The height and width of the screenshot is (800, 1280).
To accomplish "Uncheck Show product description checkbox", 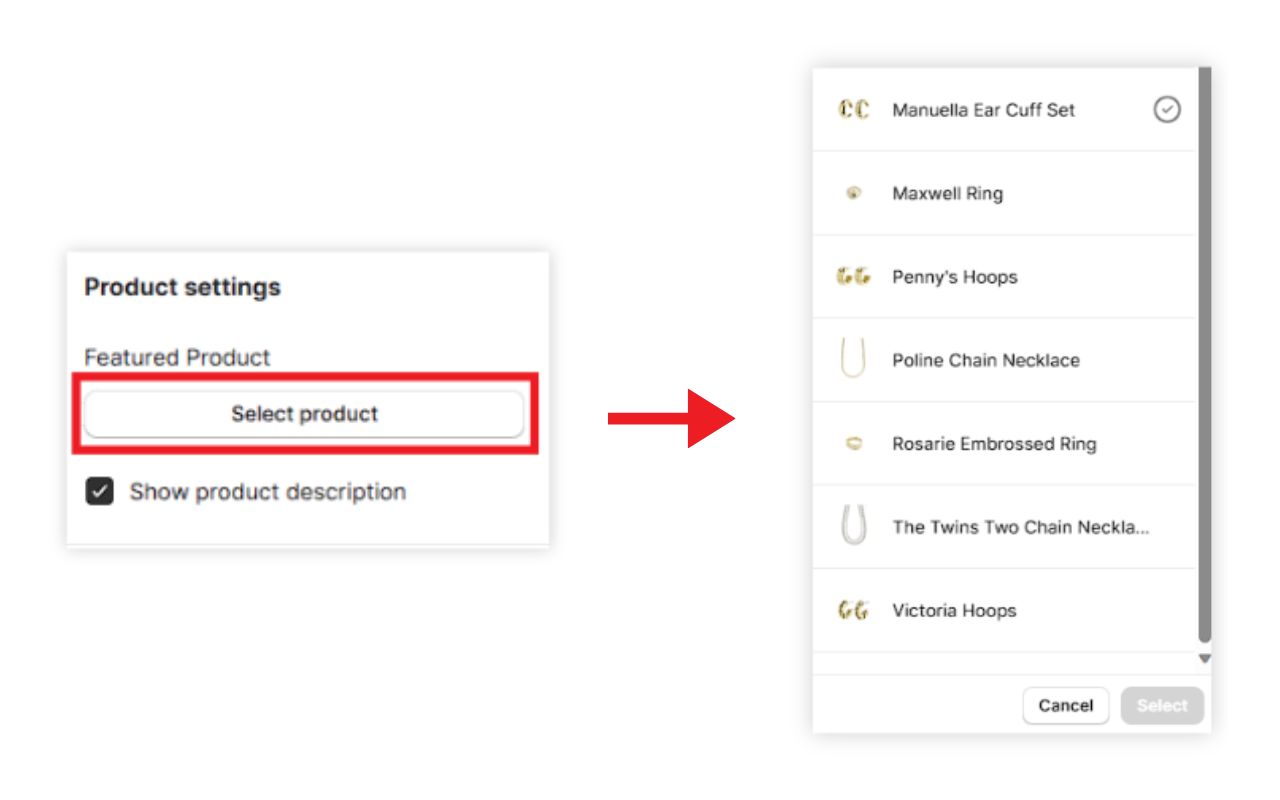I will (x=99, y=492).
